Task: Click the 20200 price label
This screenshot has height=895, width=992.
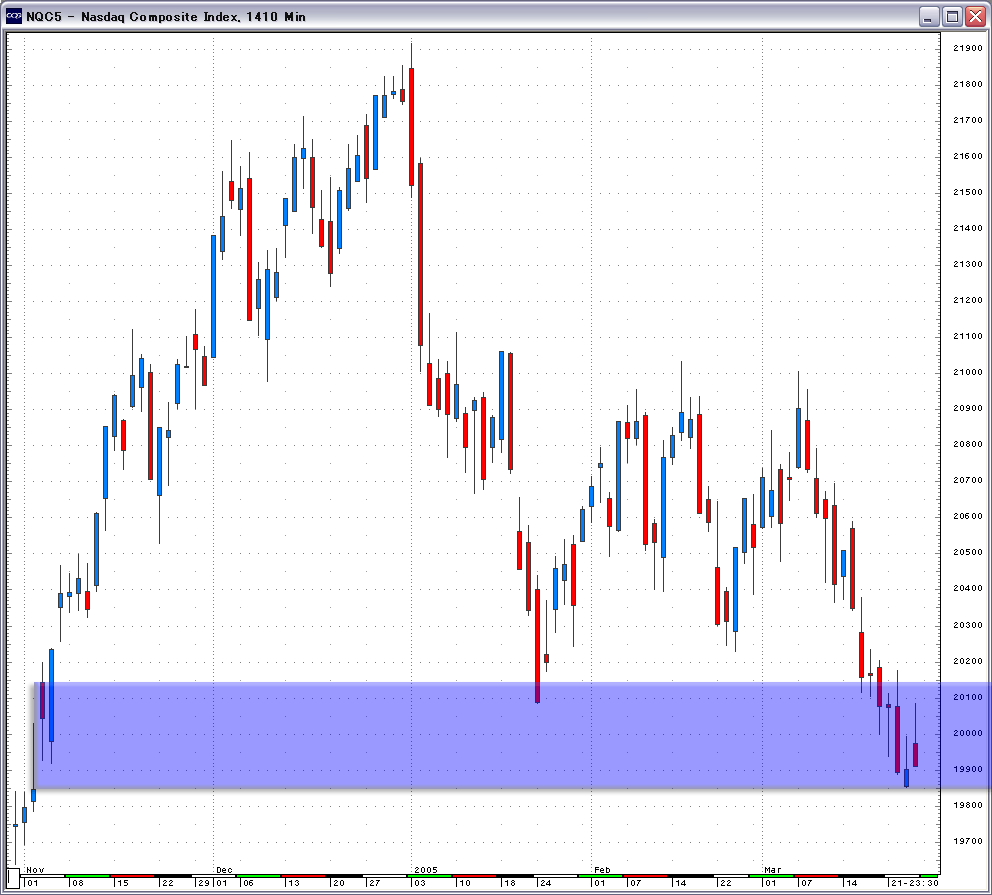Action: (968, 662)
